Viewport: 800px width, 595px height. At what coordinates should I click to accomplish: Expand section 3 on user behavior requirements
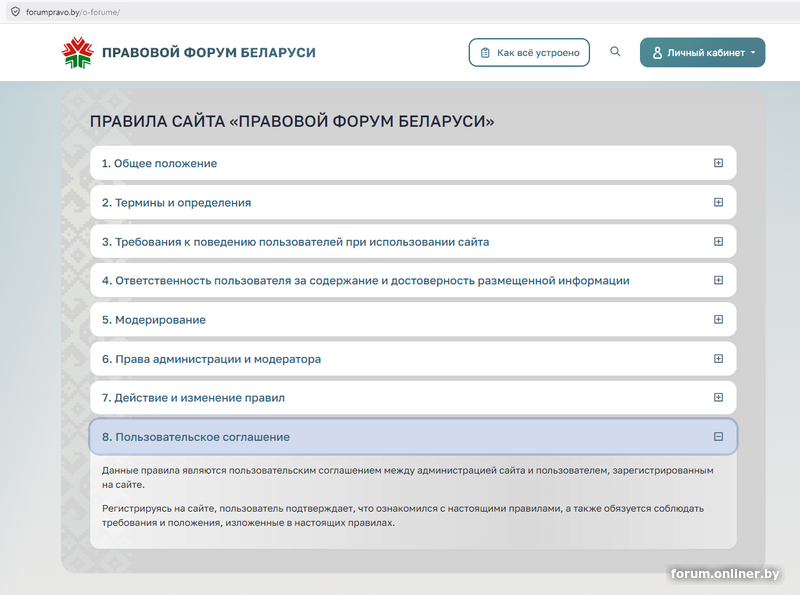click(718, 241)
